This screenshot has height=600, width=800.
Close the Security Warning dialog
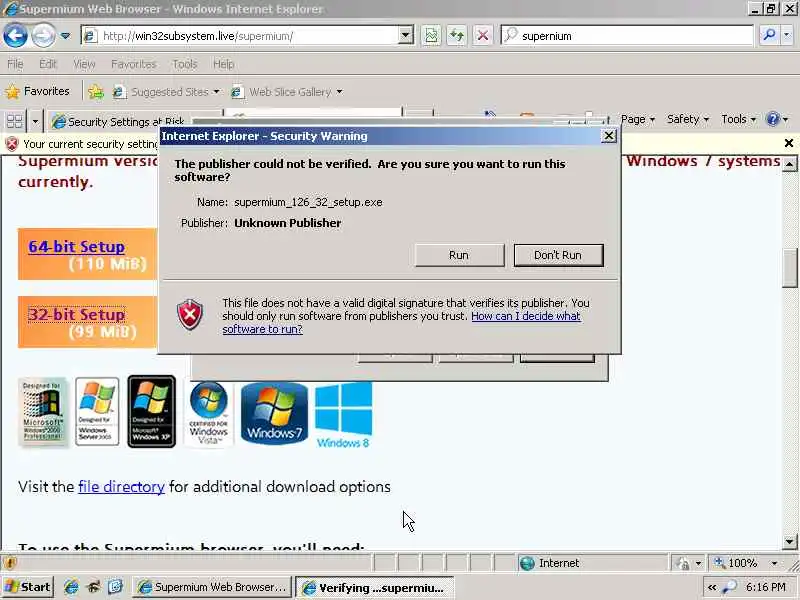pyautogui.click(x=609, y=136)
